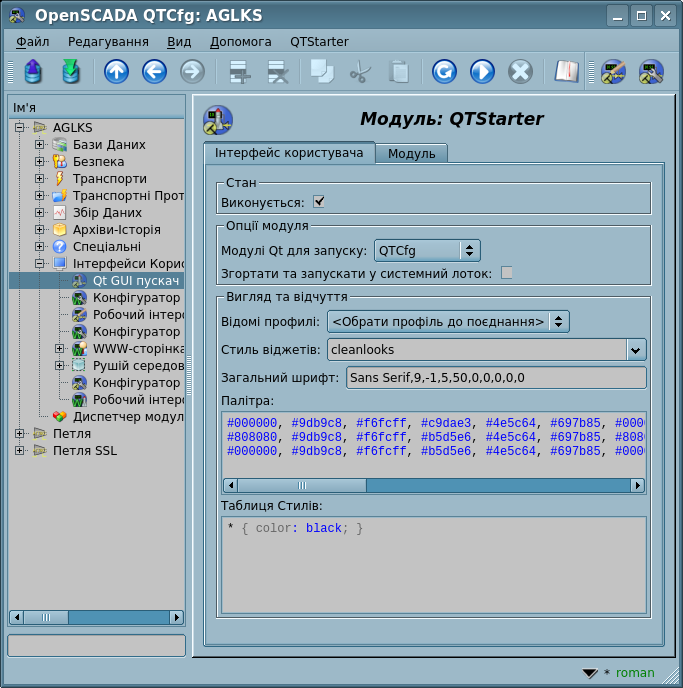Image resolution: width=683 pixels, height=688 pixels.
Task: Click Безпека security icon in tree
Action: click(x=60, y=161)
